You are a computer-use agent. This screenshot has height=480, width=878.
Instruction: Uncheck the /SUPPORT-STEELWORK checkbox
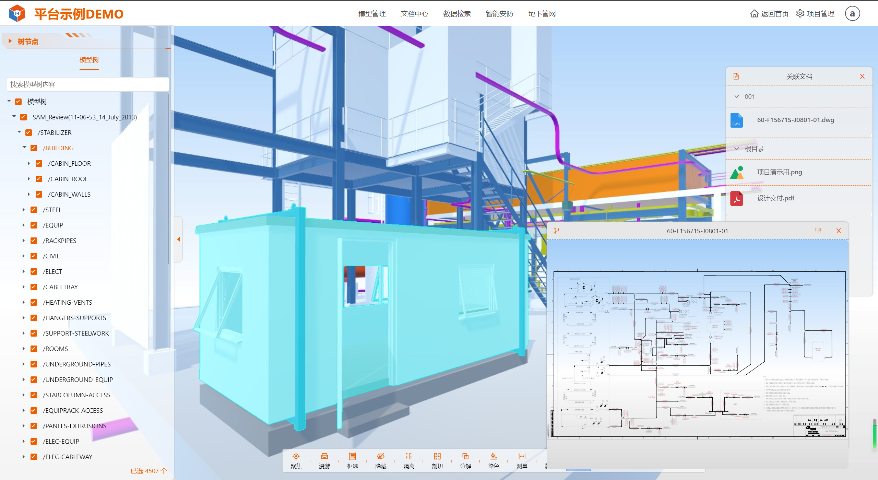[x=33, y=333]
